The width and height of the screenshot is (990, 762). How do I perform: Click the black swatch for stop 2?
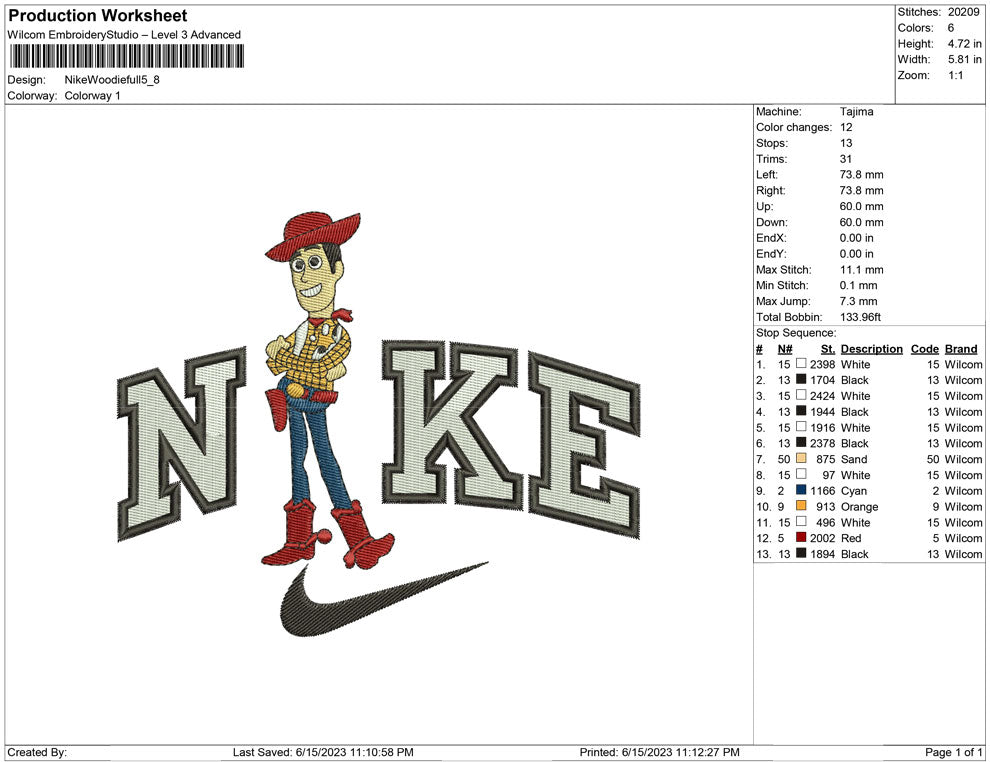pyautogui.click(x=801, y=379)
